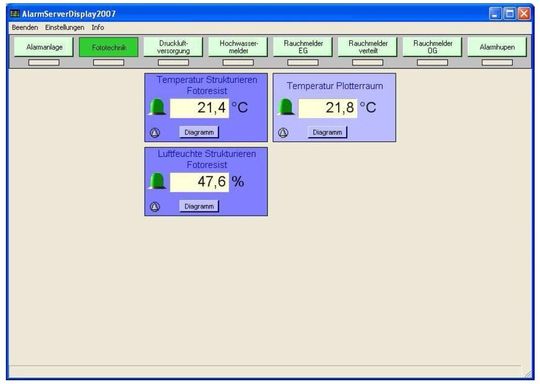
Task: Open Diagramm for Temperatur Strukturieren Fotoresist
Action: (x=199, y=132)
